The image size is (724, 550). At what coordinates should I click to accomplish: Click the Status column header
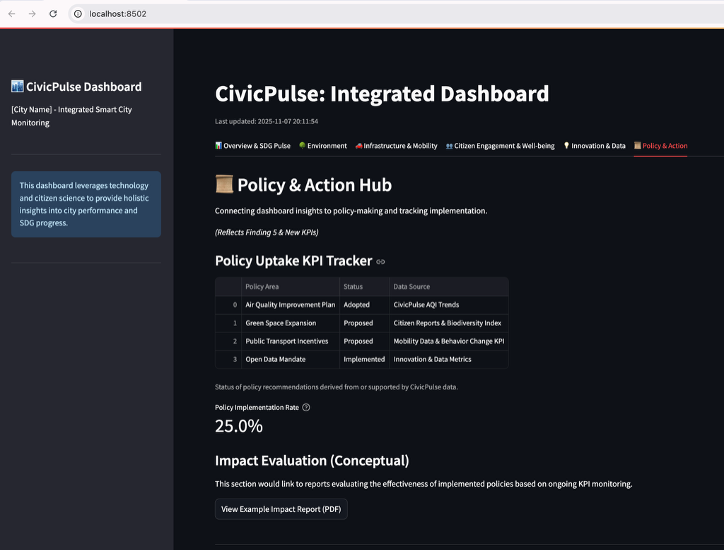point(353,286)
